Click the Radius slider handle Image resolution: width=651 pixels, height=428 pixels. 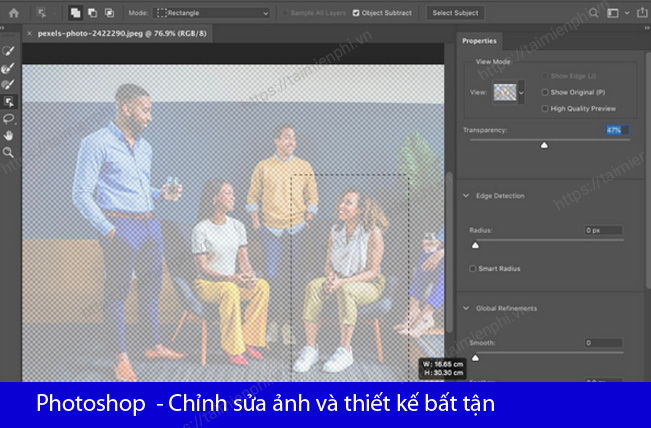coord(475,245)
